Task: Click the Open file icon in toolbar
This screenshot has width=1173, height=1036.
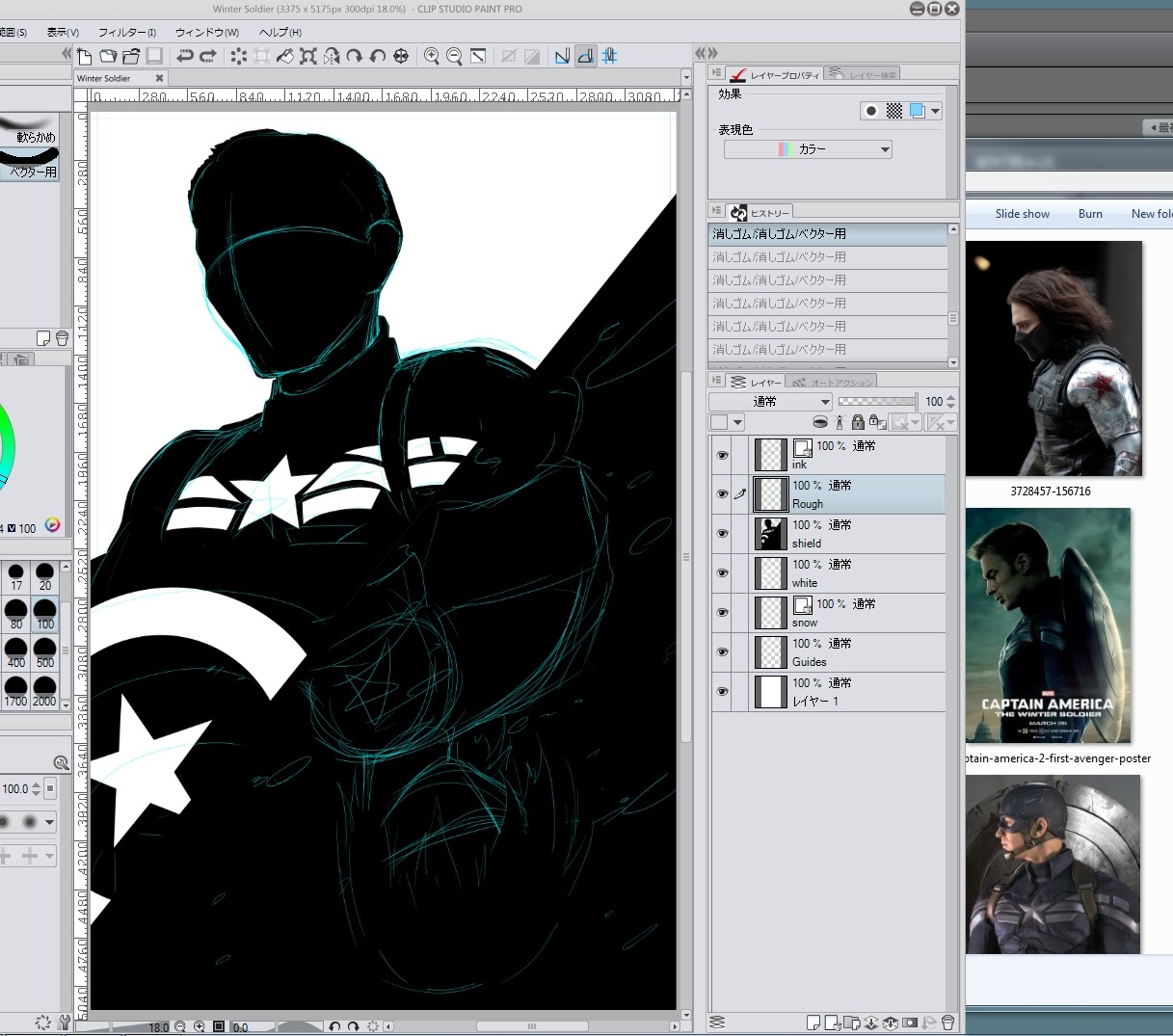Action: pos(108,57)
